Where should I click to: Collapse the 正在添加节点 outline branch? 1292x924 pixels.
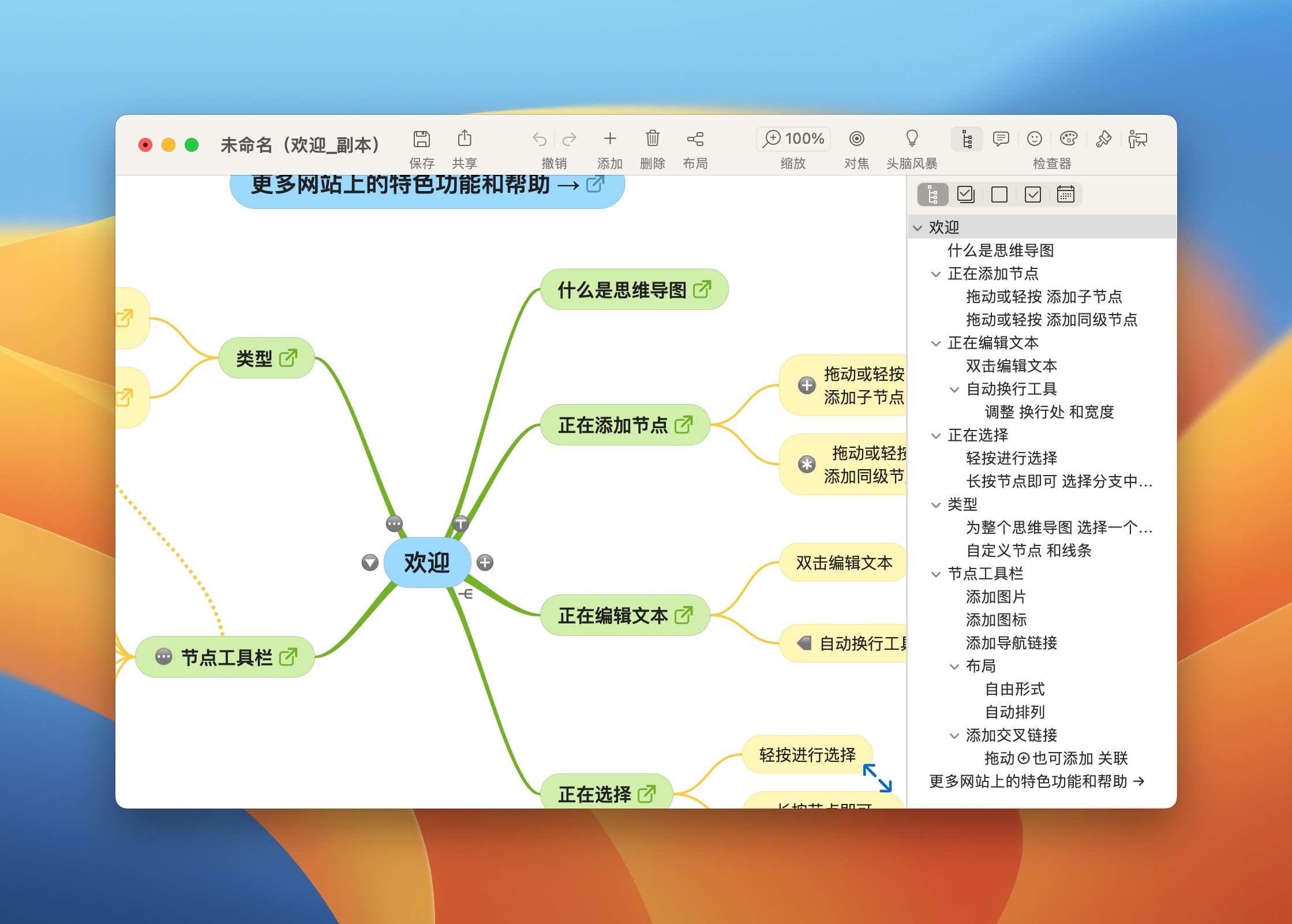[x=936, y=274]
